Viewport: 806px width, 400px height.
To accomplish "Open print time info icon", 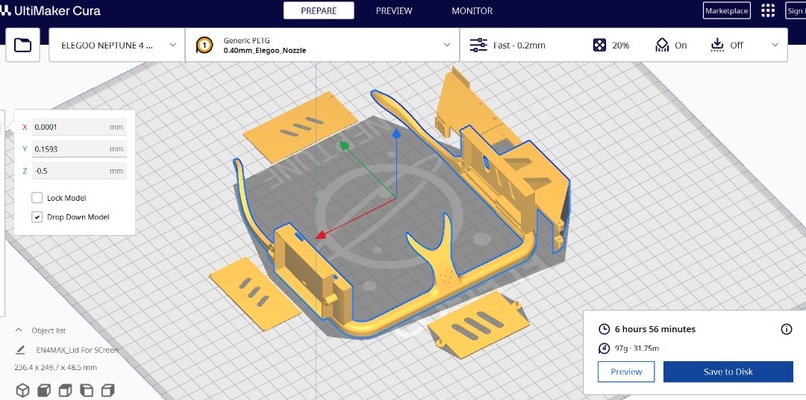I will (786, 329).
